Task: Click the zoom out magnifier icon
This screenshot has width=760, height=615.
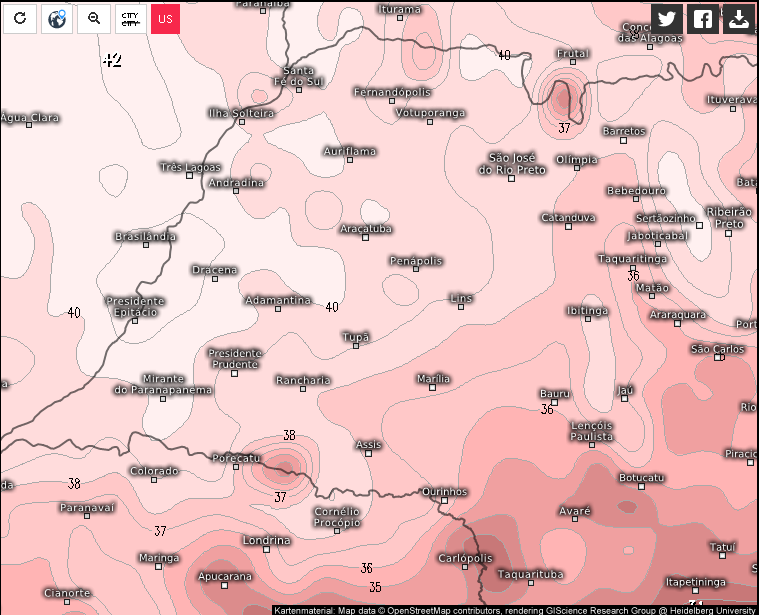Action: 94,18
